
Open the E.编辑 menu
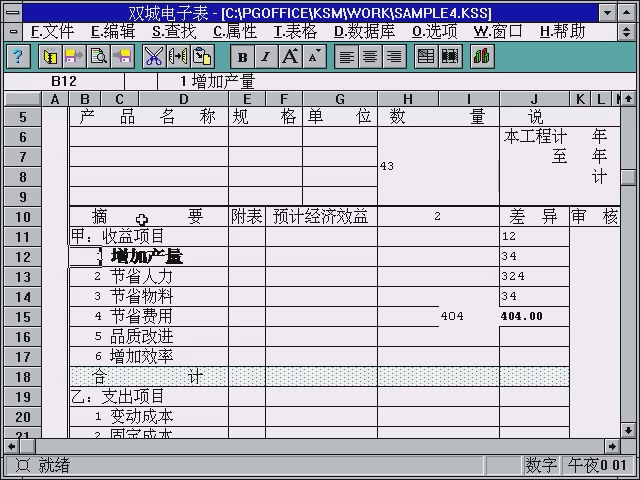coord(113,32)
